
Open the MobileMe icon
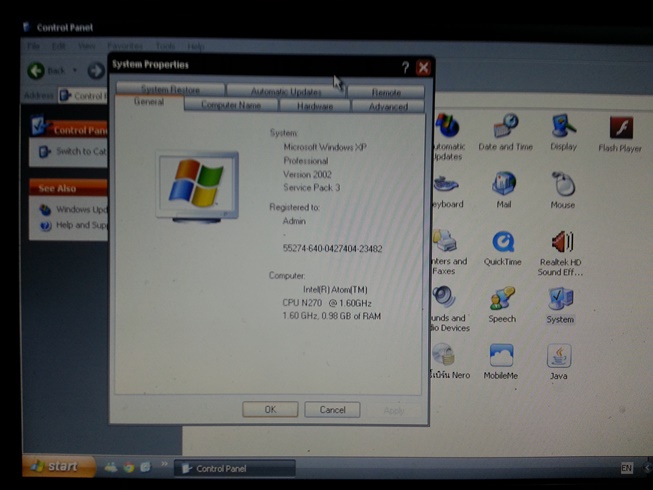click(x=501, y=358)
